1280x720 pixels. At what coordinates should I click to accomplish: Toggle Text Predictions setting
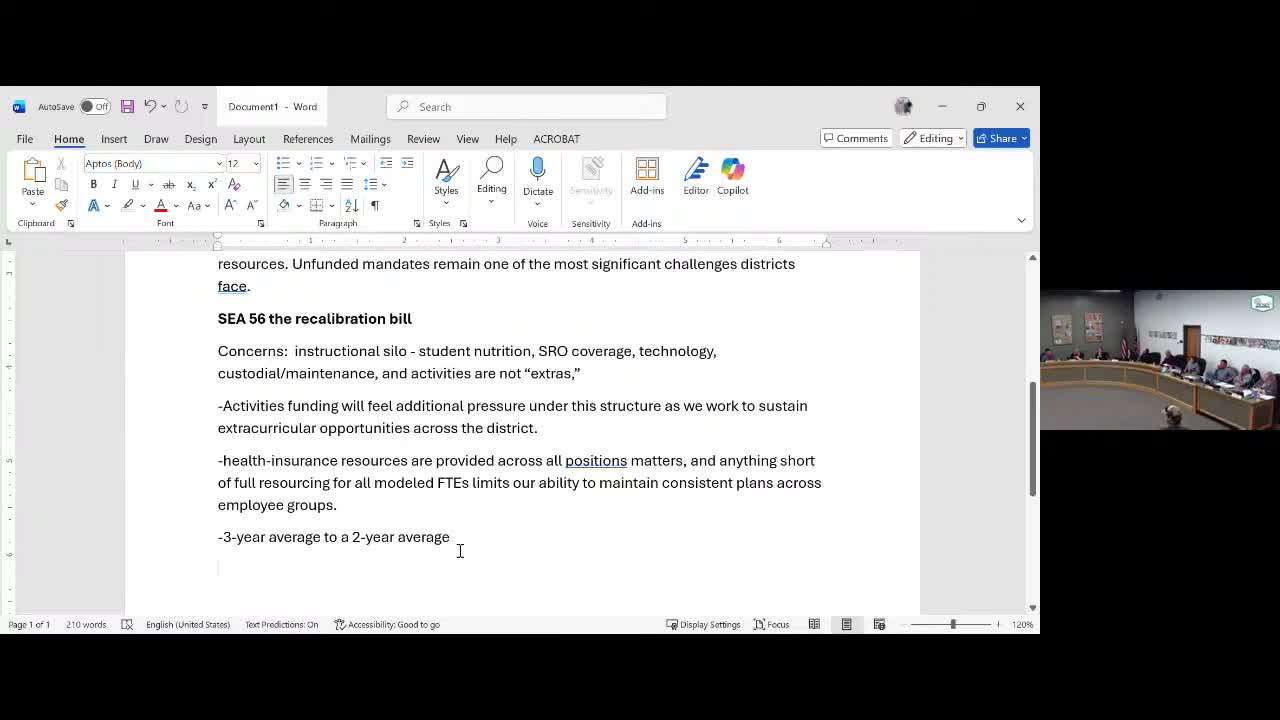282,625
